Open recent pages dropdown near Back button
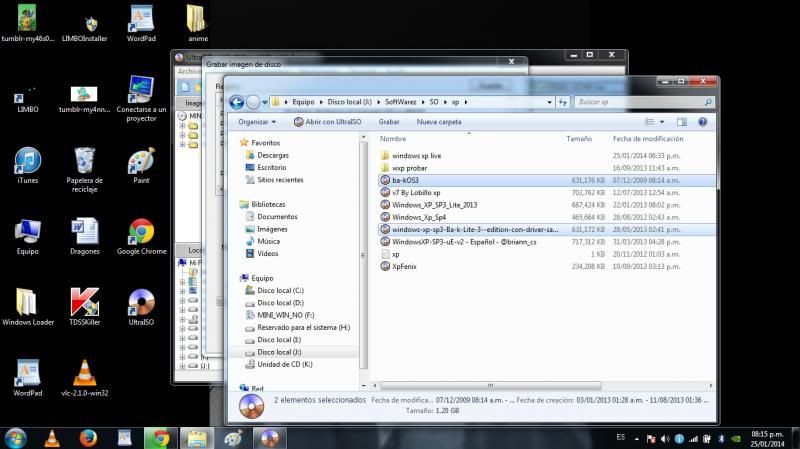 pos(265,102)
